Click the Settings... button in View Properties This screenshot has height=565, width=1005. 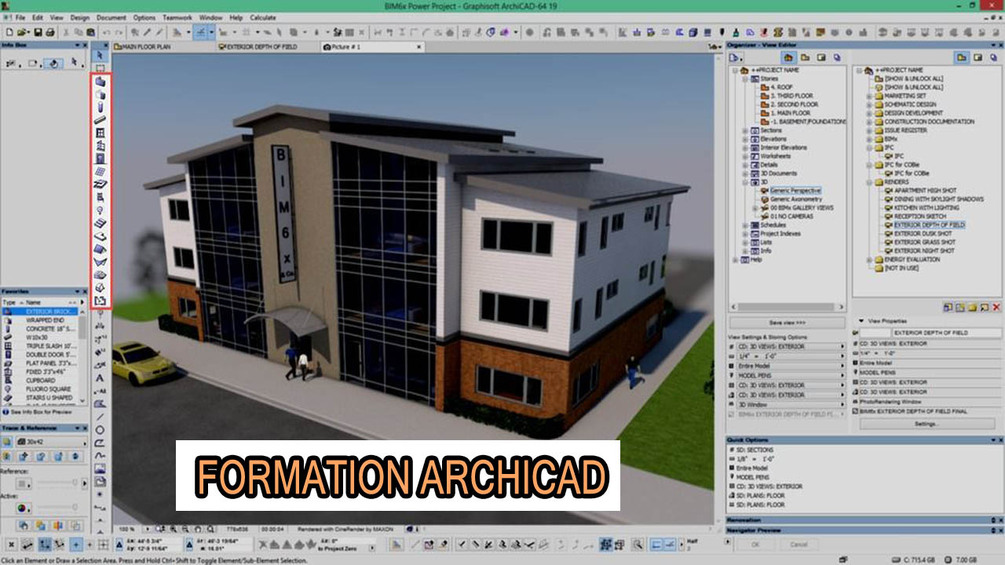[926, 424]
